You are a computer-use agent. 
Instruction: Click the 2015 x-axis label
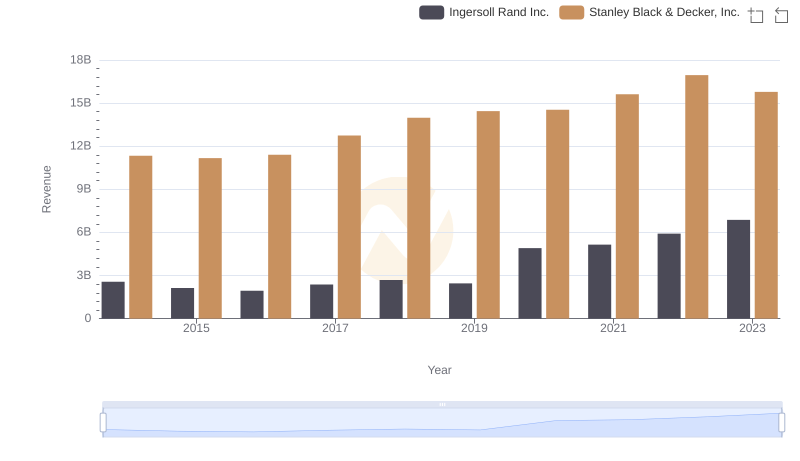[196, 328]
